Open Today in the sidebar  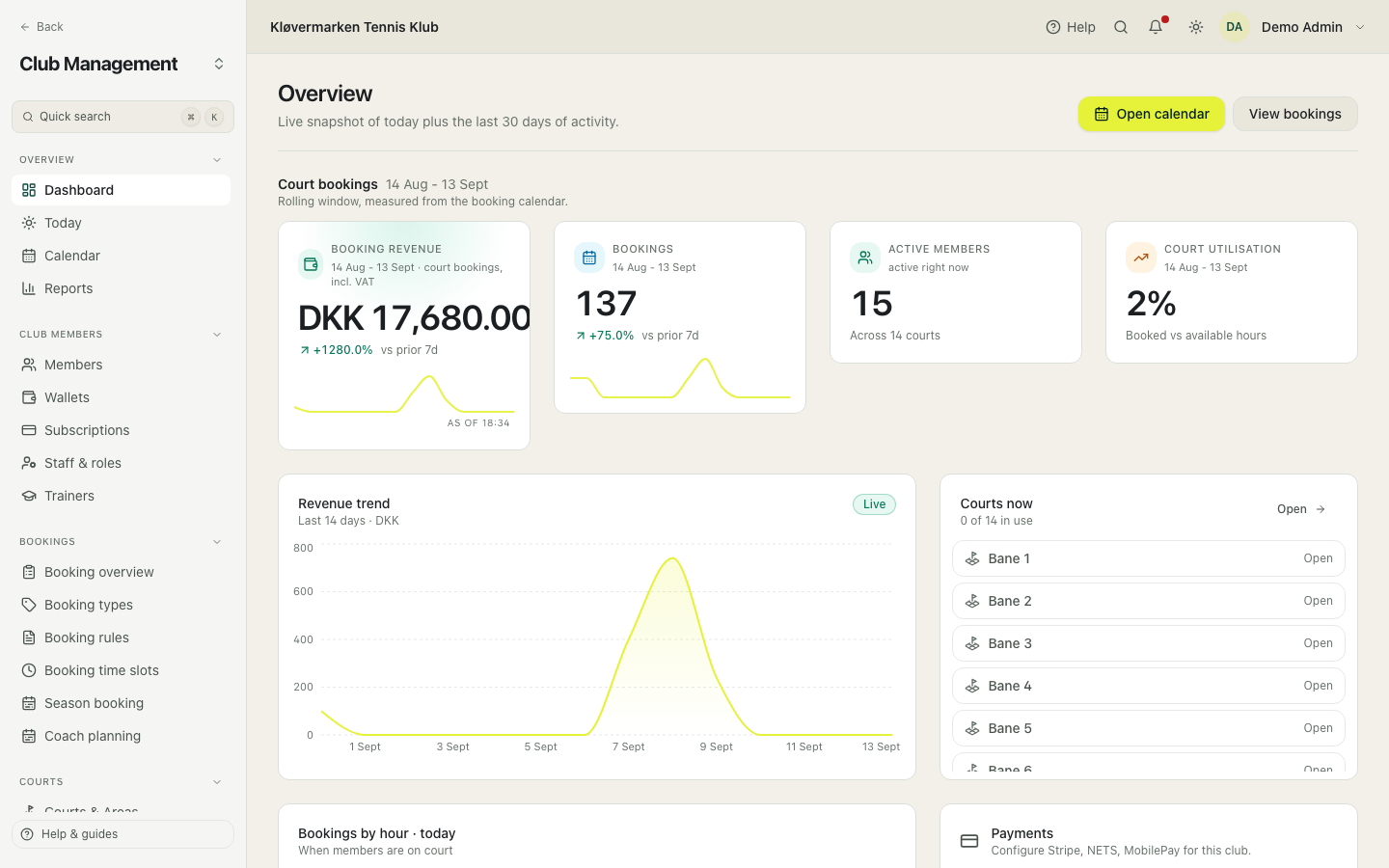[121, 223]
